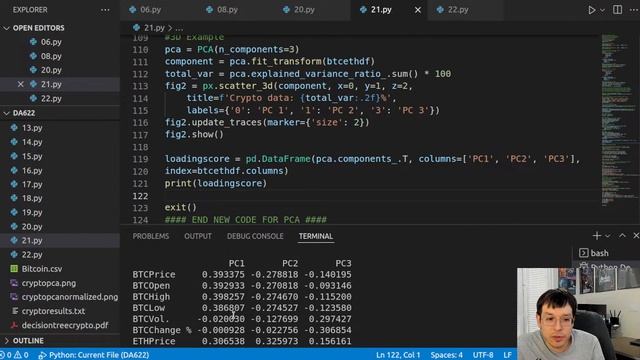Select Python: Current File debug configuration
The image size is (640, 360).
pyautogui.click(x=94, y=355)
